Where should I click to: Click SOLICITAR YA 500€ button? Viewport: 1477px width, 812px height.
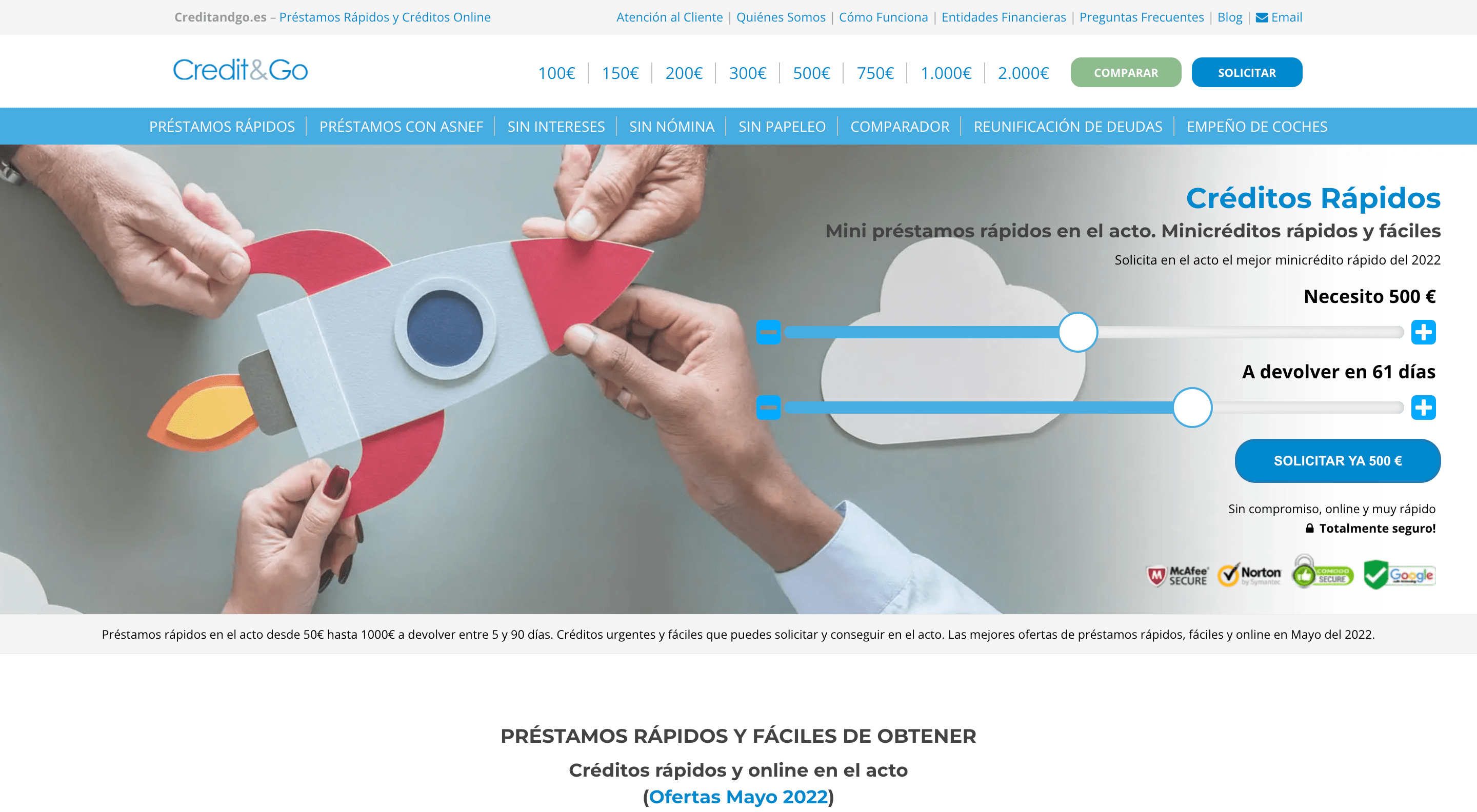(1335, 460)
